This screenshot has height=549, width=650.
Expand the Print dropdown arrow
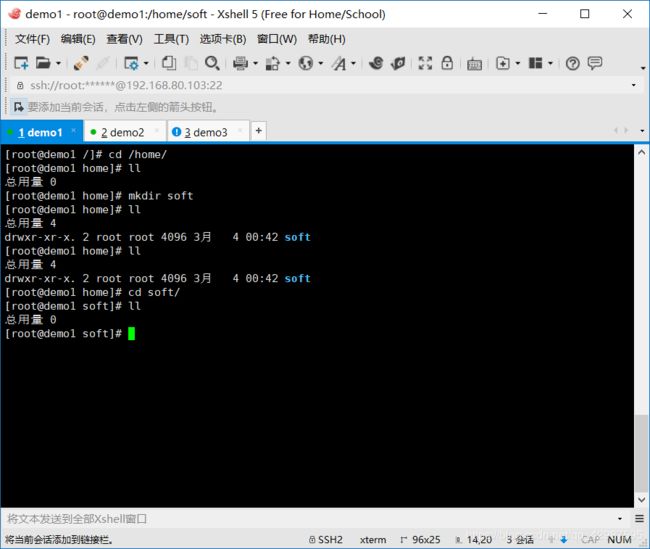click(255, 63)
